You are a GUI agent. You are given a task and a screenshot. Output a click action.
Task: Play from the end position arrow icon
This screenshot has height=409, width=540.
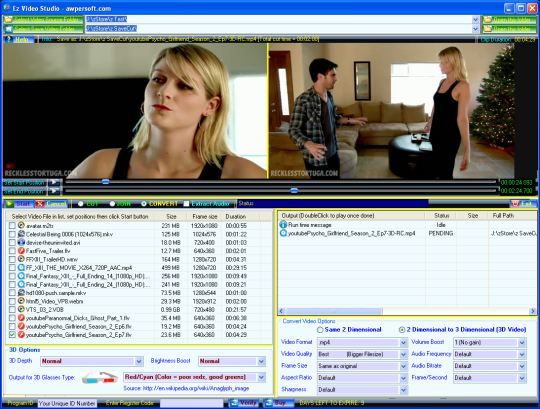coord(54,191)
